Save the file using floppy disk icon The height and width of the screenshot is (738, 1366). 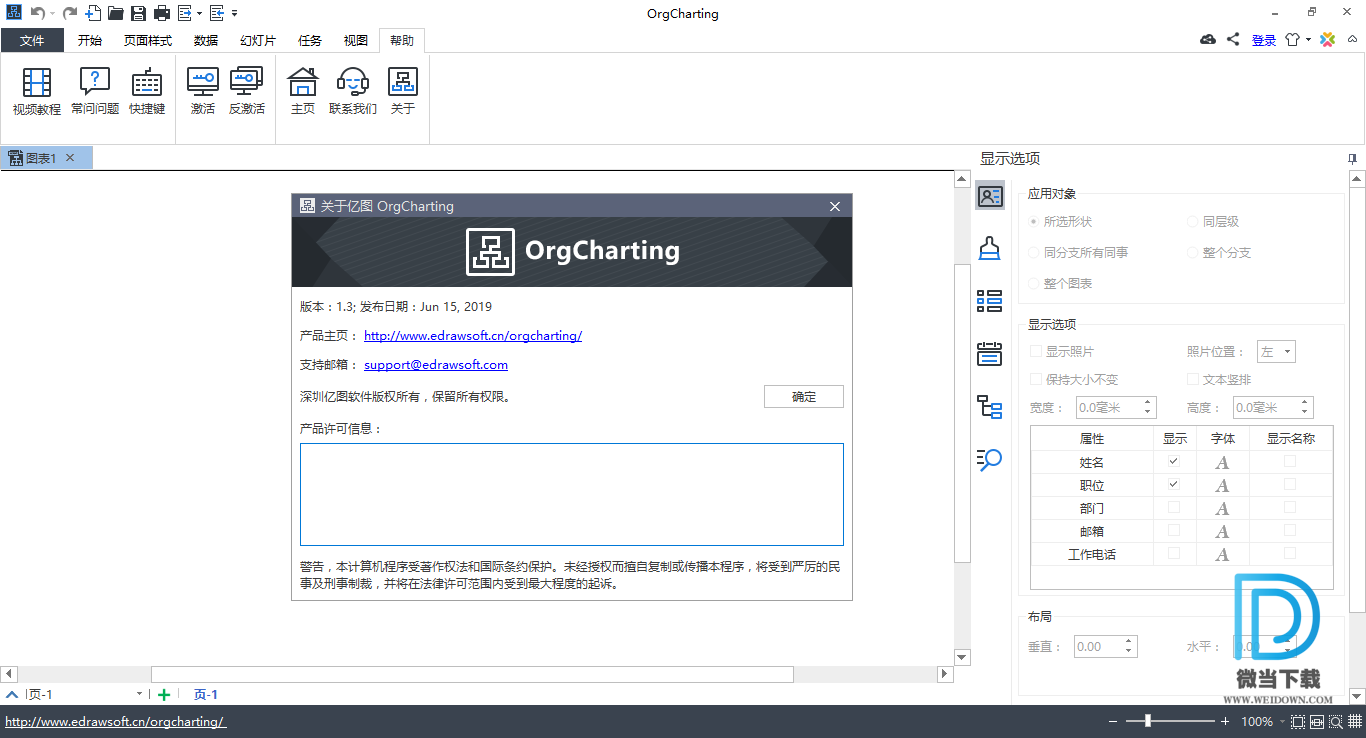[x=138, y=13]
